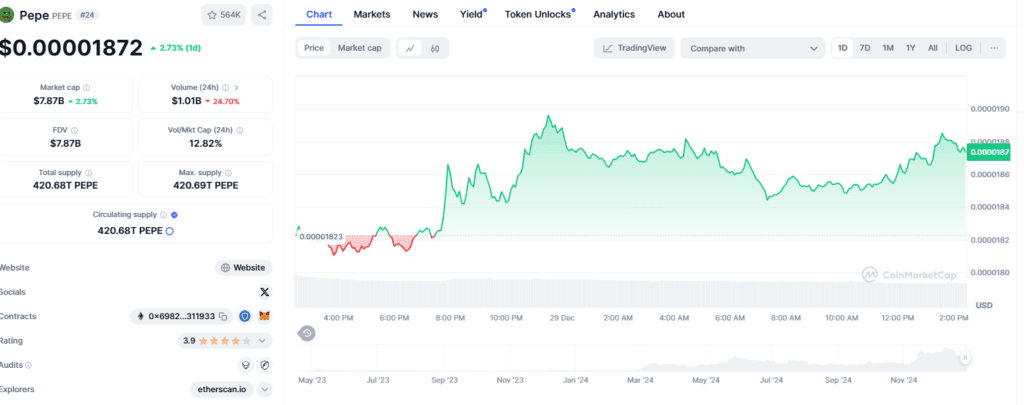
Task: Select the line chart icon
Action: point(410,48)
